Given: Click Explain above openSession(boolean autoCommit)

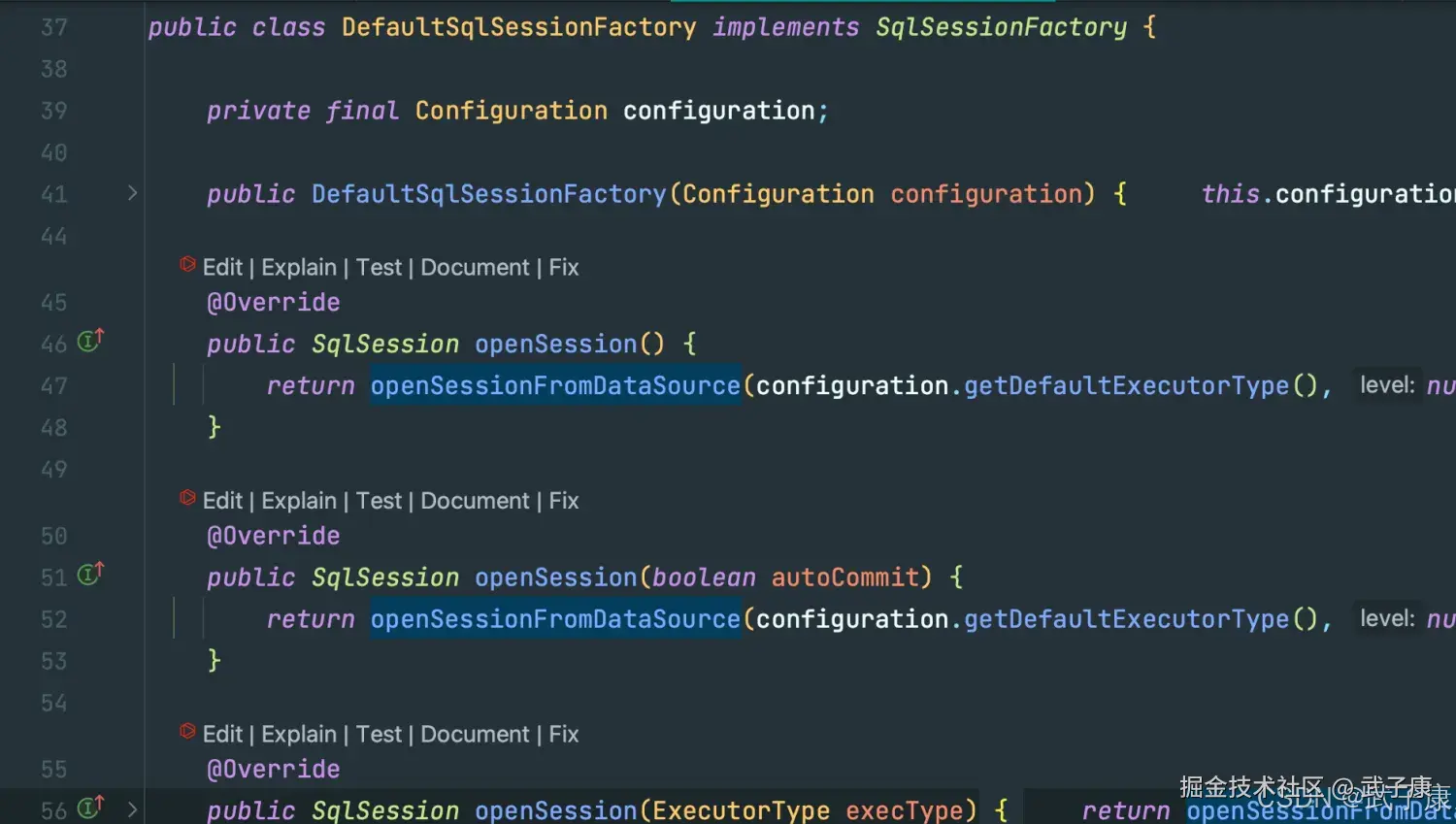Looking at the screenshot, I should click(299, 501).
